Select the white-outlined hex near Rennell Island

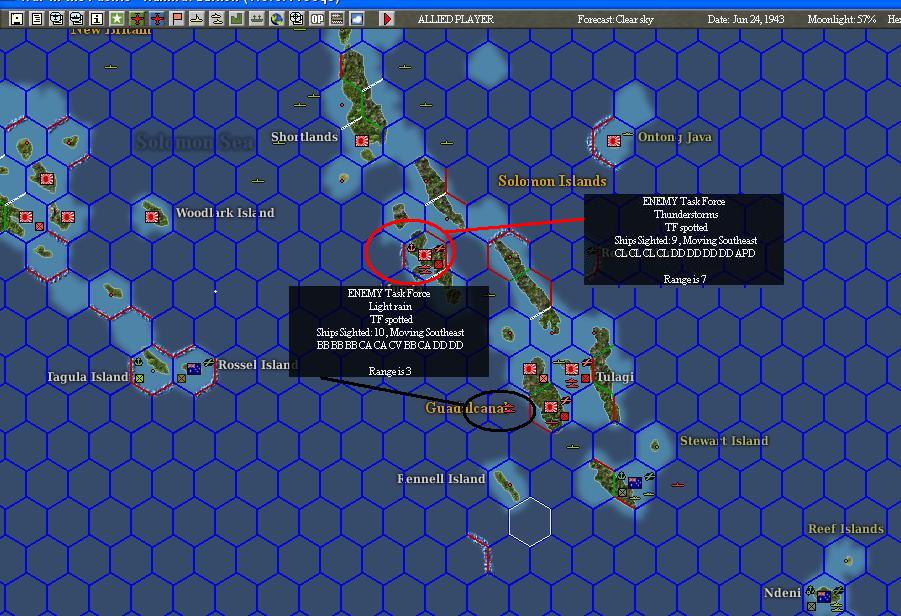(x=530, y=521)
